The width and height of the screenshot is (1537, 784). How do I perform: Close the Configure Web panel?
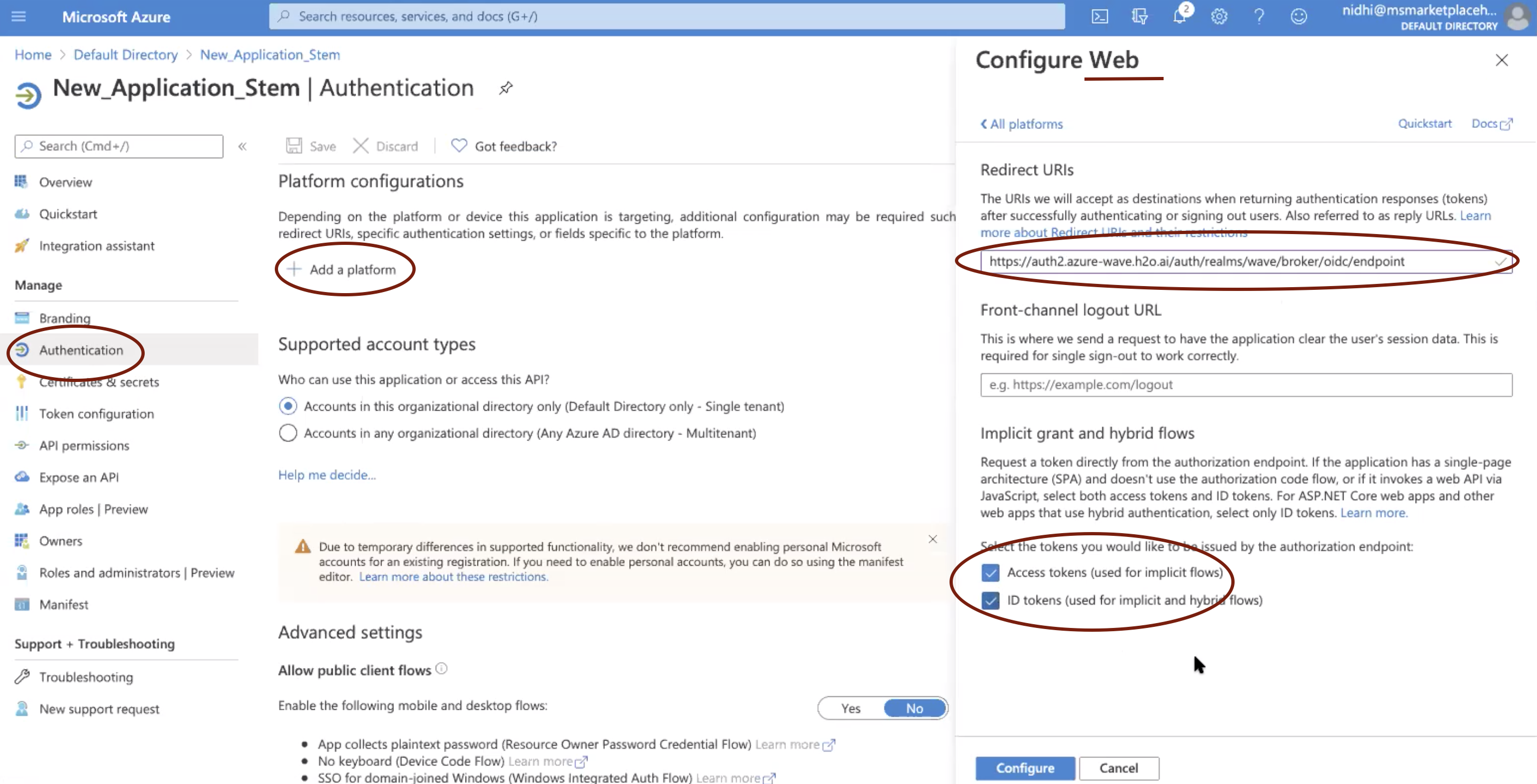point(1501,60)
